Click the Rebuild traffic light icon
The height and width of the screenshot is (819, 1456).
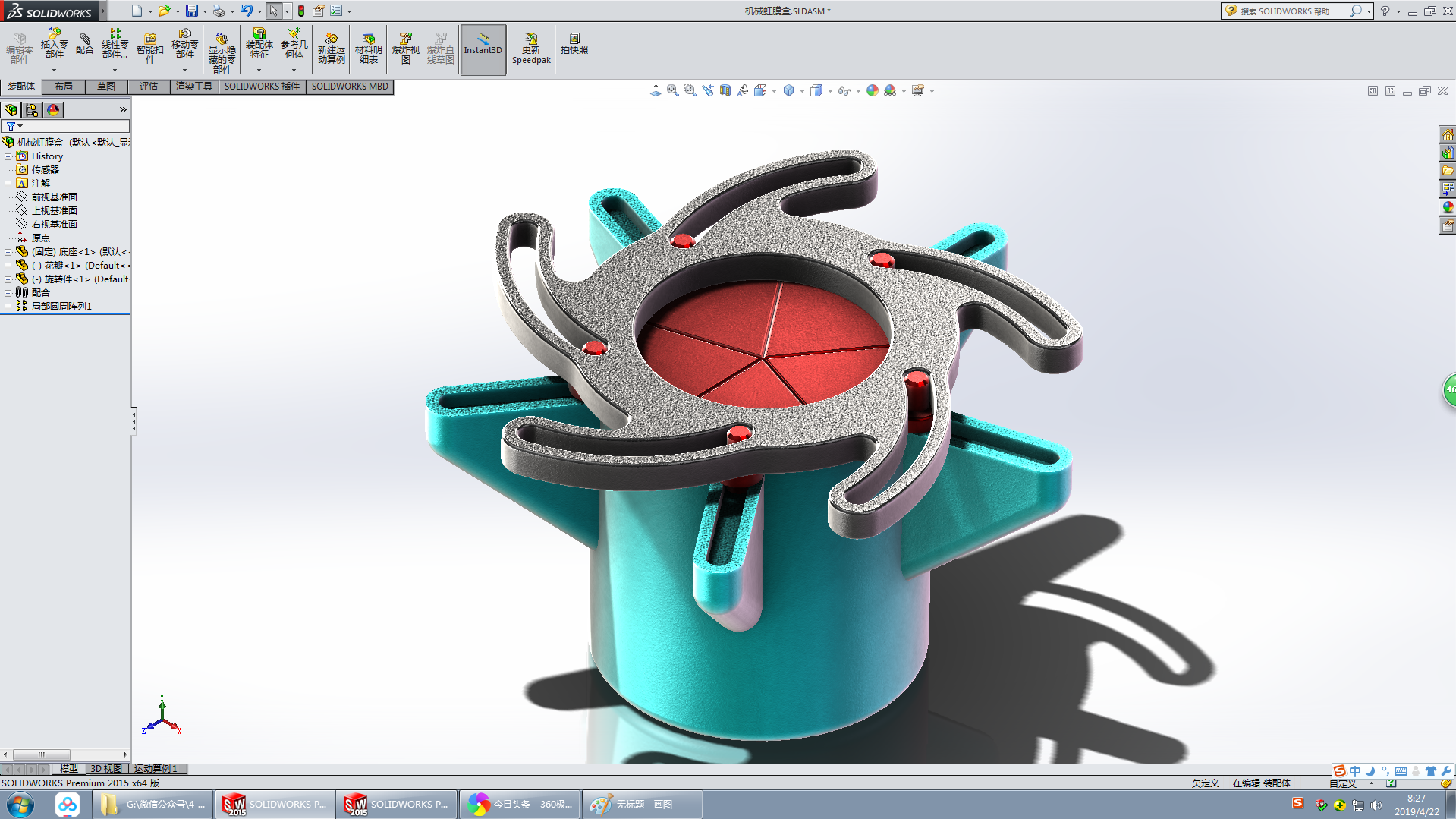(301, 11)
